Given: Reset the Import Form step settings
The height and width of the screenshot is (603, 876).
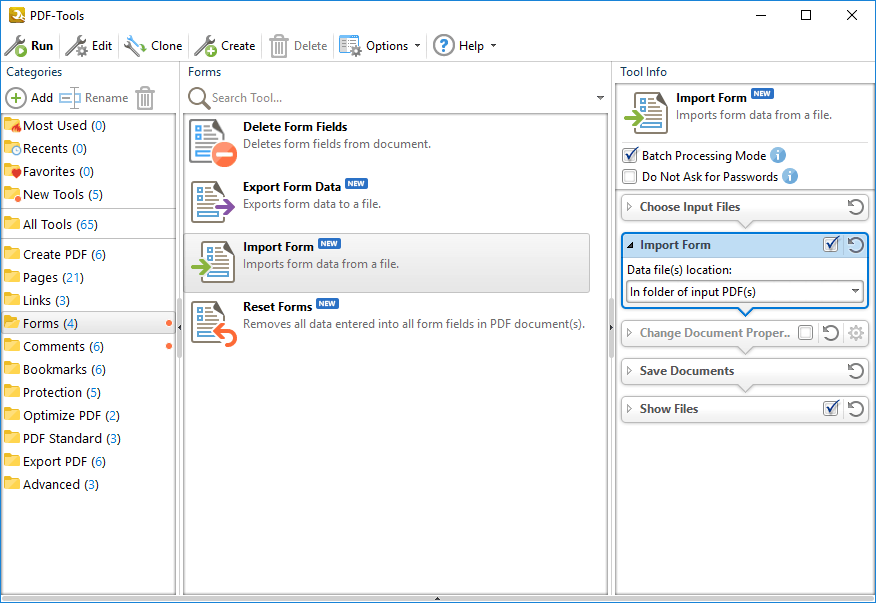Looking at the screenshot, I should pos(856,245).
